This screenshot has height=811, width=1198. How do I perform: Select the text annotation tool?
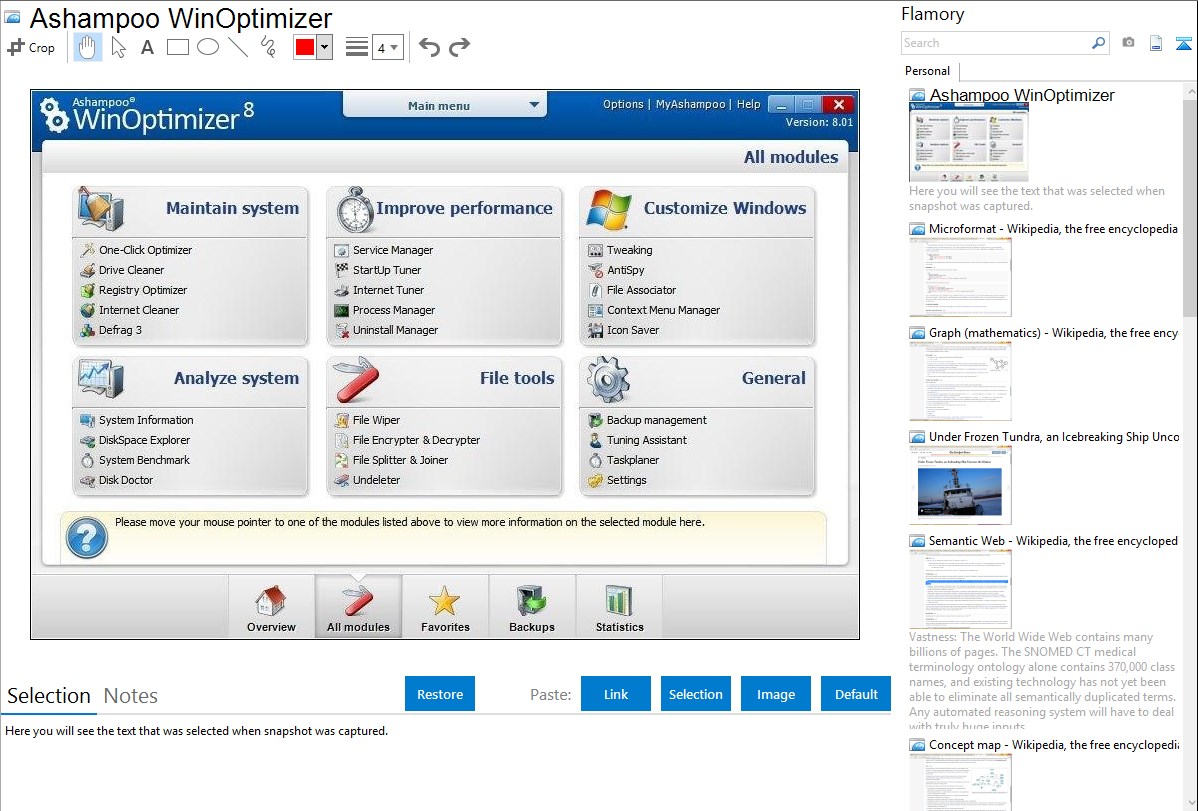point(147,47)
